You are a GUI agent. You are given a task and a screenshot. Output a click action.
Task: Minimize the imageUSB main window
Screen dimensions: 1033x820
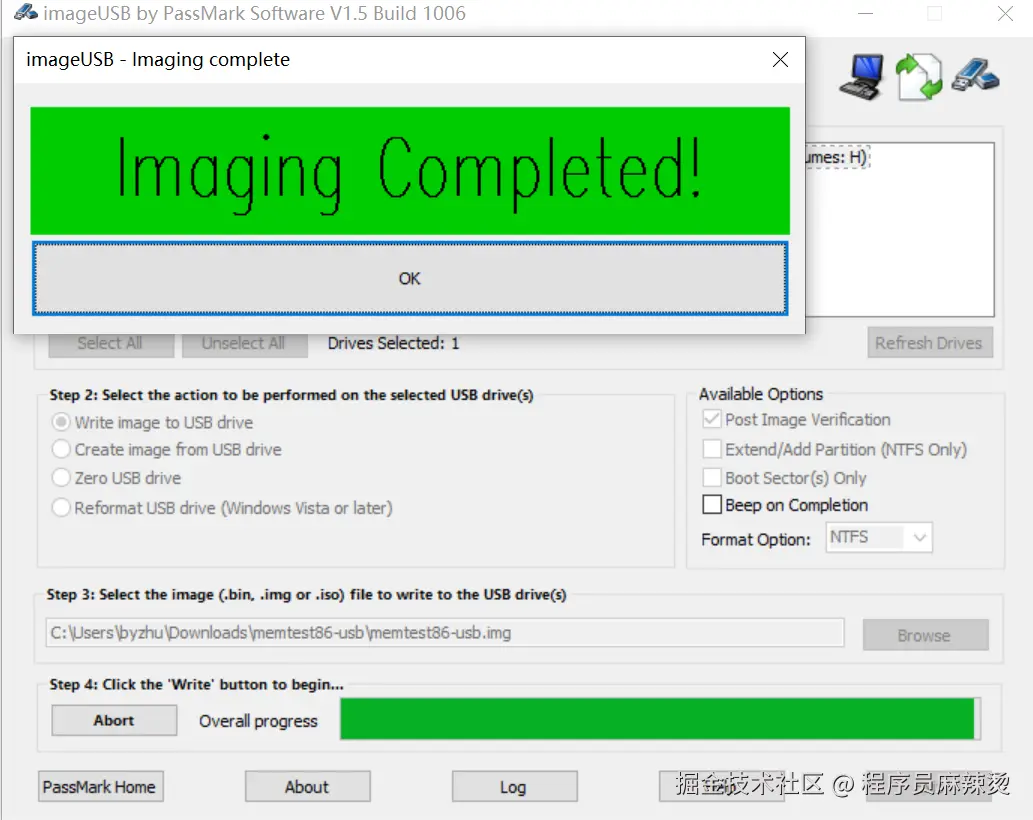pyautogui.click(x=865, y=13)
